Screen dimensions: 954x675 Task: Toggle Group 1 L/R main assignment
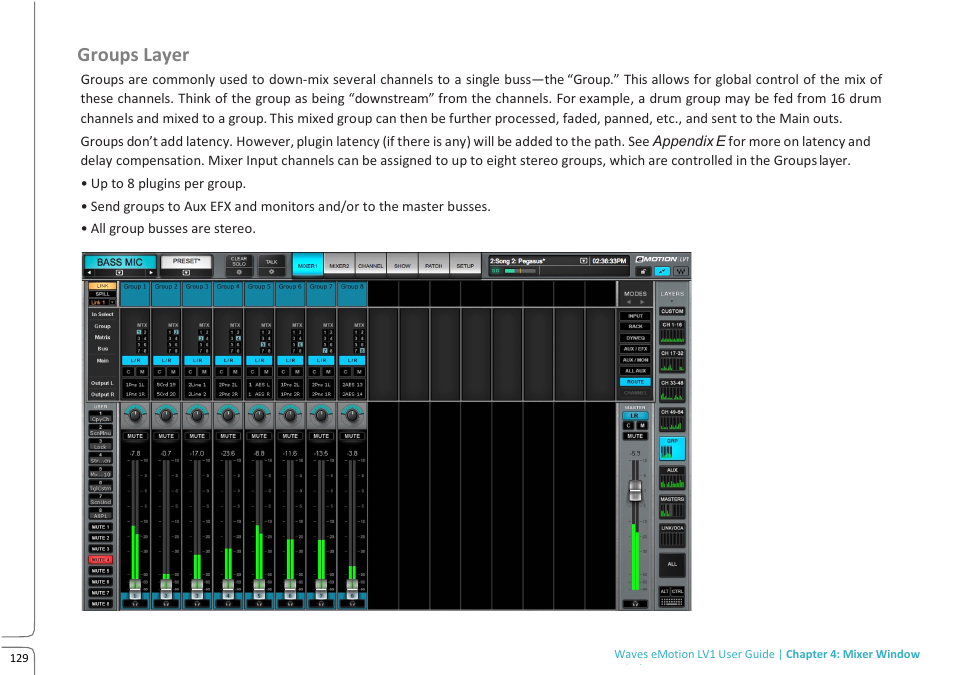(135, 360)
